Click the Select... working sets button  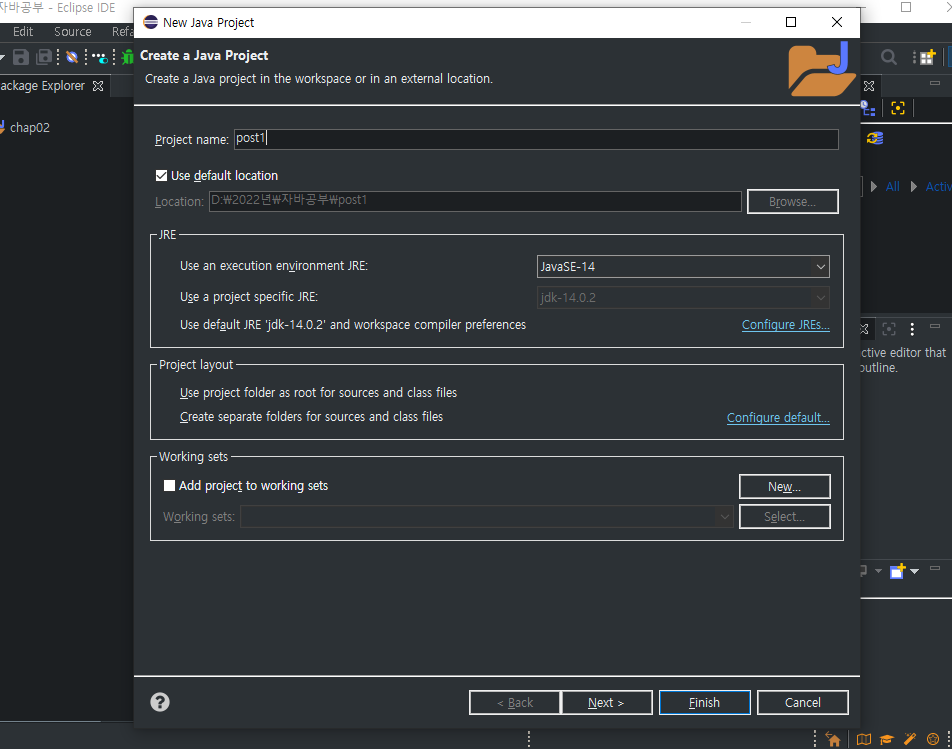coord(784,517)
